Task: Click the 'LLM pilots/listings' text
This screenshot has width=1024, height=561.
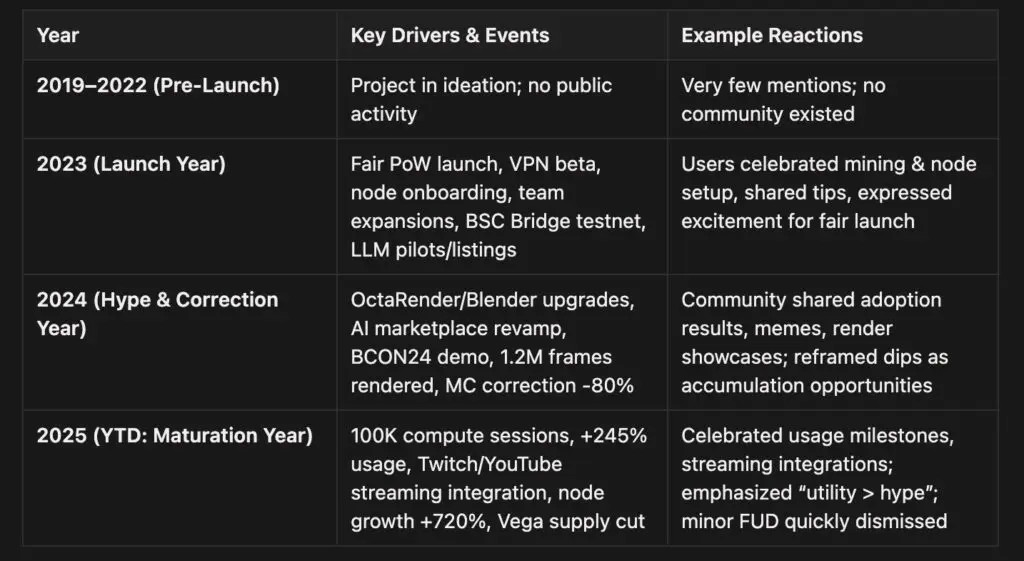Action: (433, 249)
